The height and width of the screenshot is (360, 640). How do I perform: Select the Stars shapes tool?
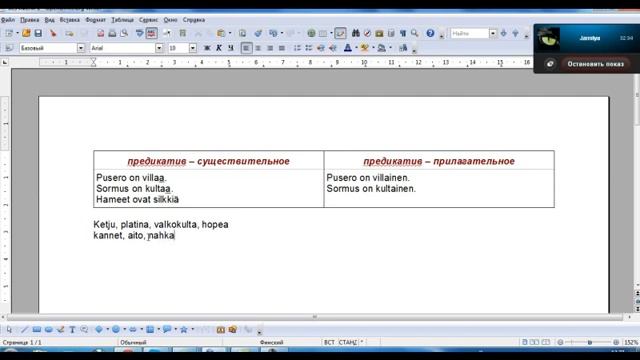[184, 330]
